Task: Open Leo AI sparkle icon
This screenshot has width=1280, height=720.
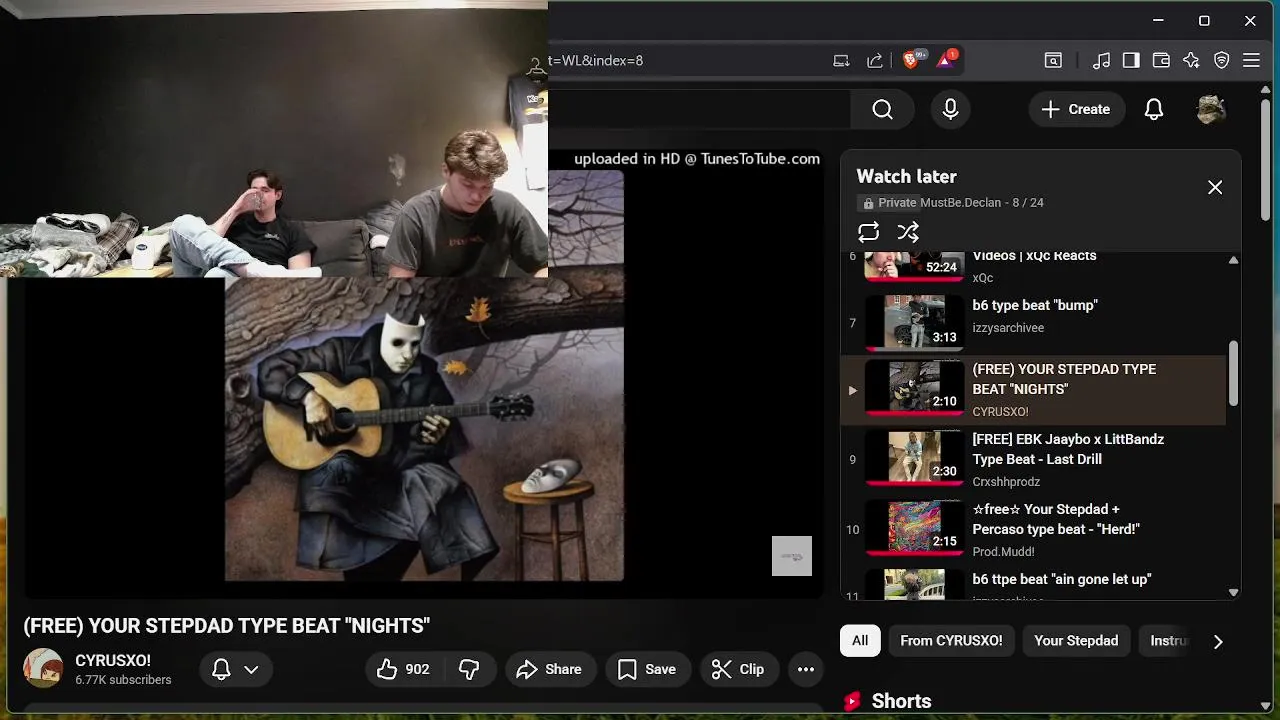Action: click(x=1191, y=60)
